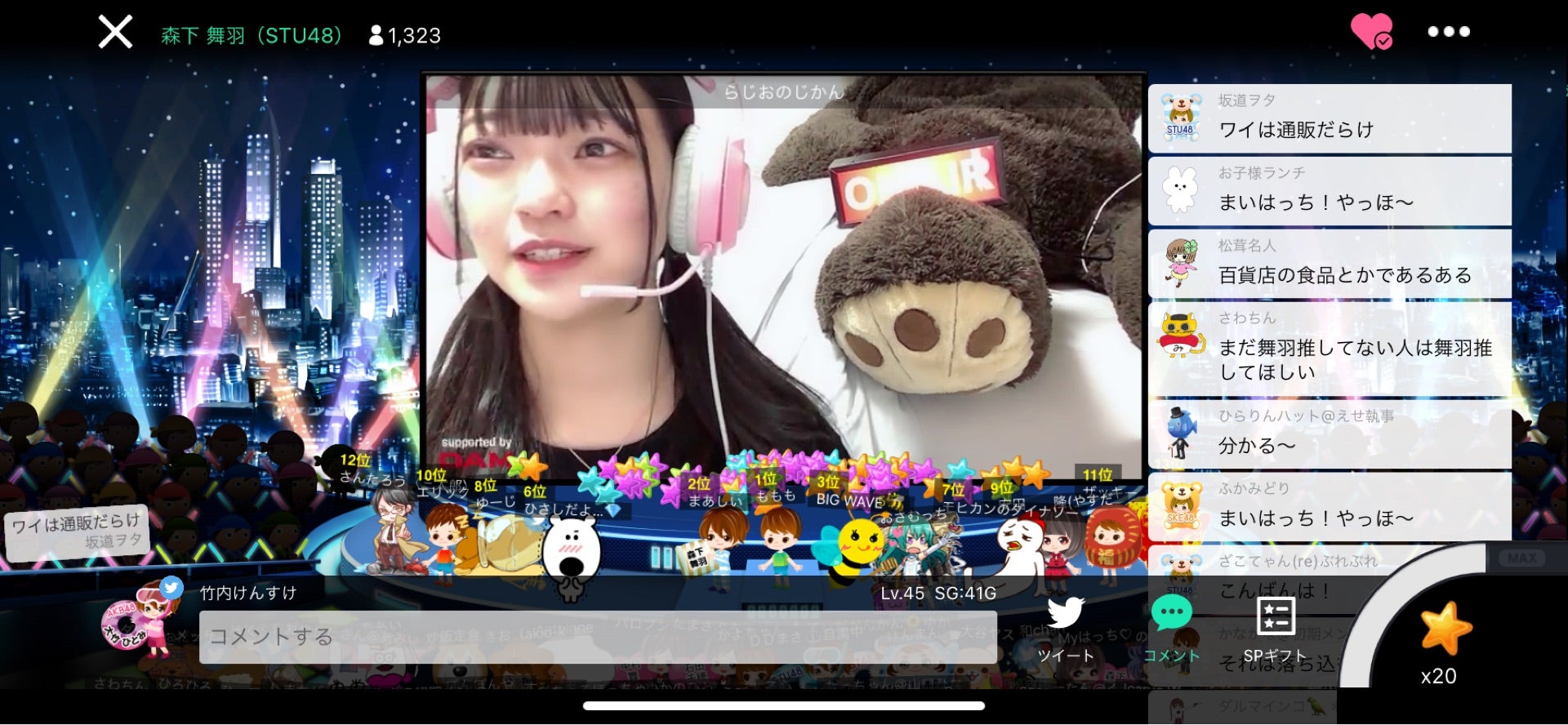Open comment 百貨店の食品とかであるある
Image resolution: width=1568 pixels, height=725 pixels.
(x=1330, y=264)
